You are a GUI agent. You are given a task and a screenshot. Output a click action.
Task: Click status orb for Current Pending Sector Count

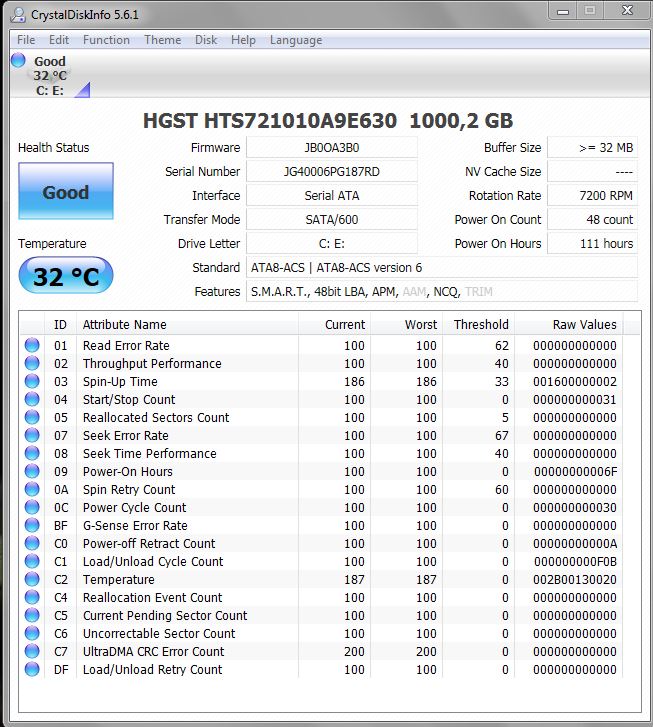32,615
